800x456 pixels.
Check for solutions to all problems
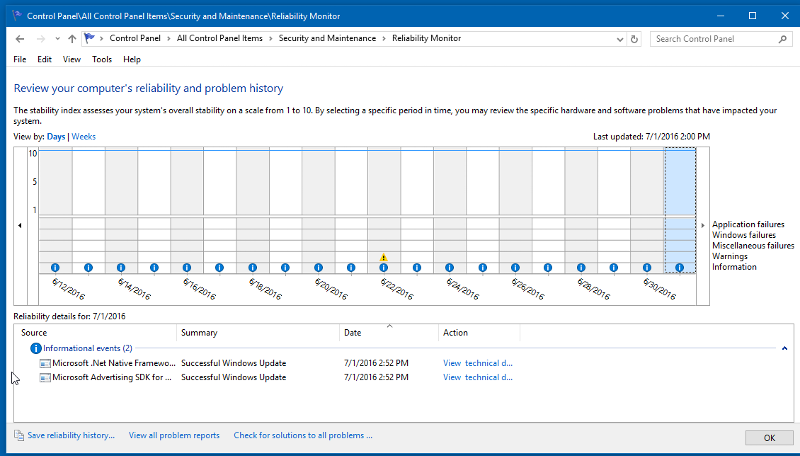tap(303, 435)
